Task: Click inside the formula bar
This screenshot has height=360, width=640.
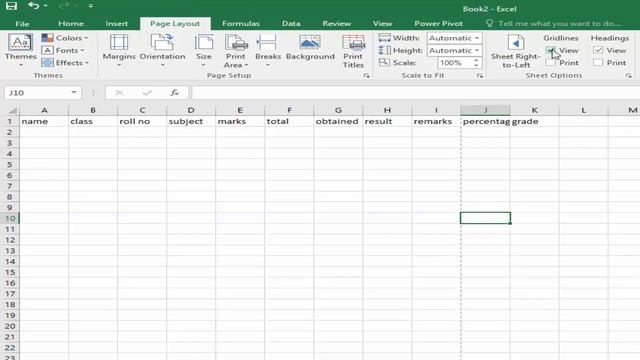Action: [416, 93]
